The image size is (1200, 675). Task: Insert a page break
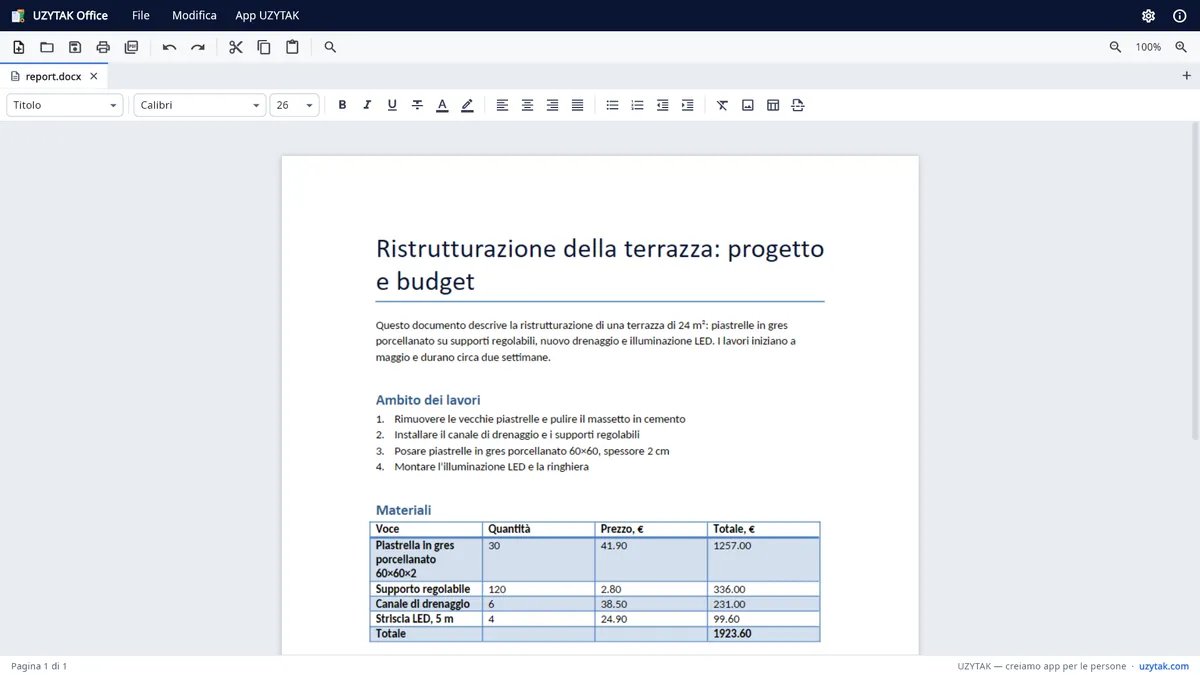click(x=797, y=105)
